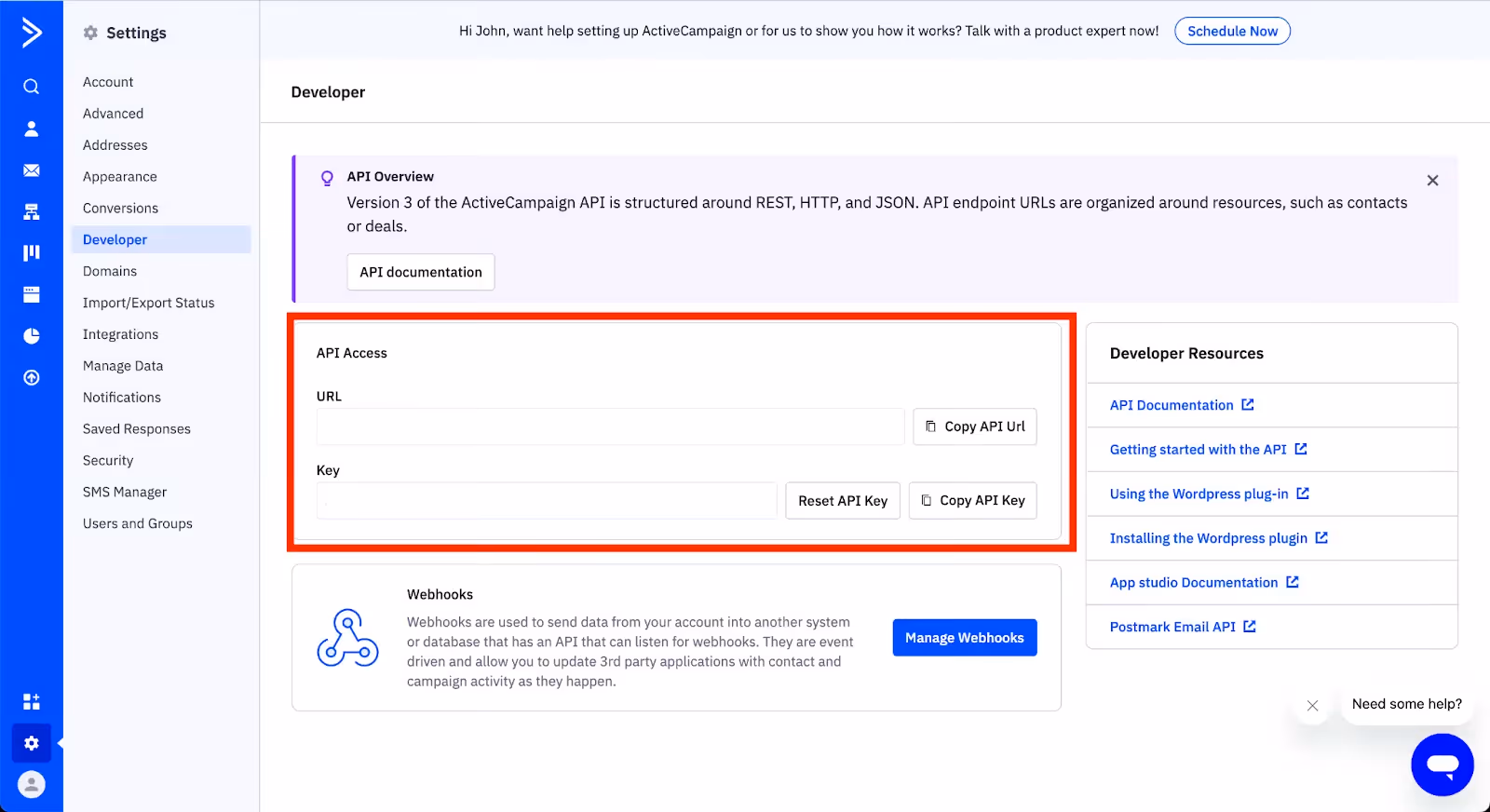
Task: Open Deals pipeline icon in sidebar
Action: [x=32, y=252]
